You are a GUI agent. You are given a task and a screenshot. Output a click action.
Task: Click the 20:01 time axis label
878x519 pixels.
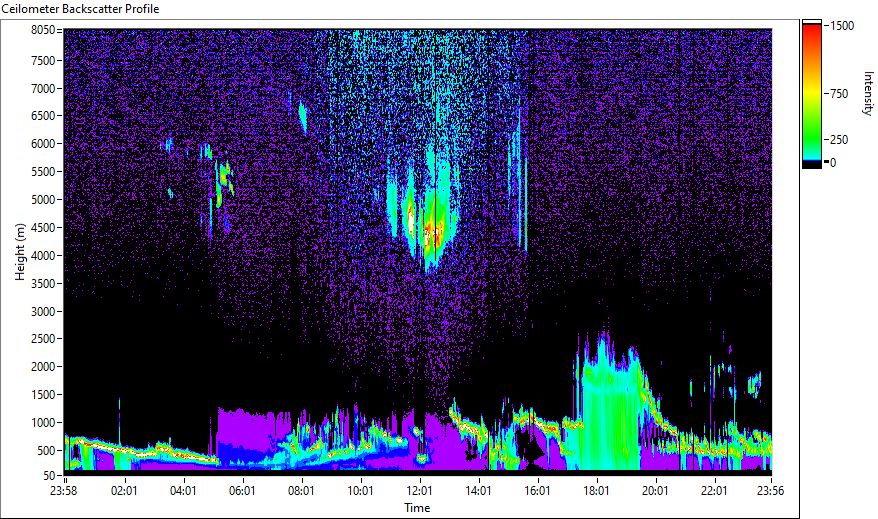pyautogui.click(x=655, y=491)
